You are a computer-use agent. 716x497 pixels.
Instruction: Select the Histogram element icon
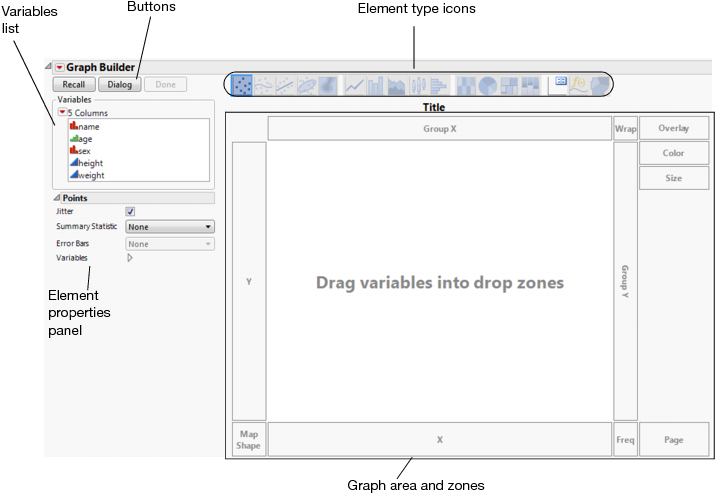pos(439,85)
